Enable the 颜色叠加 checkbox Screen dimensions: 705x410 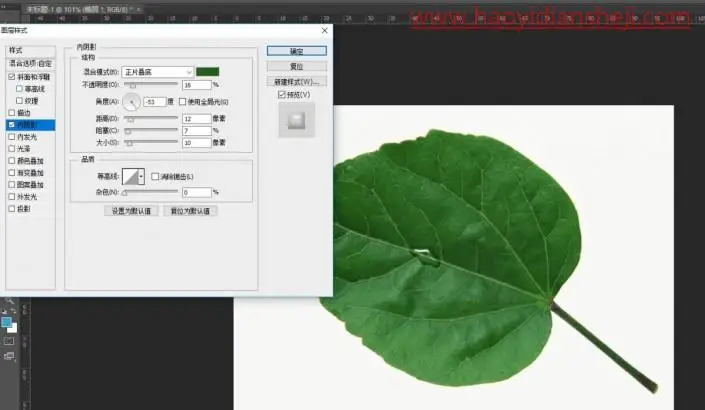12,160
